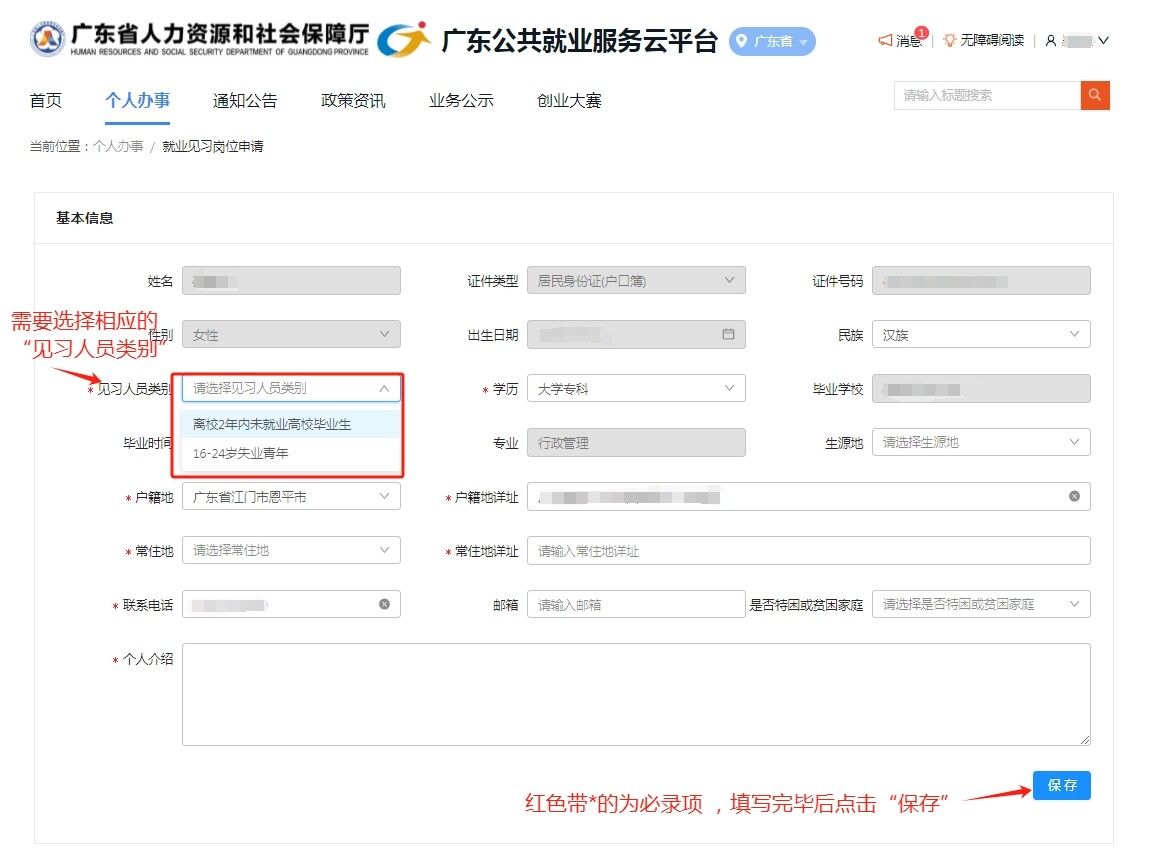Expand the 常住地 dropdown
The height and width of the screenshot is (865, 1174).
coord(291,550)
